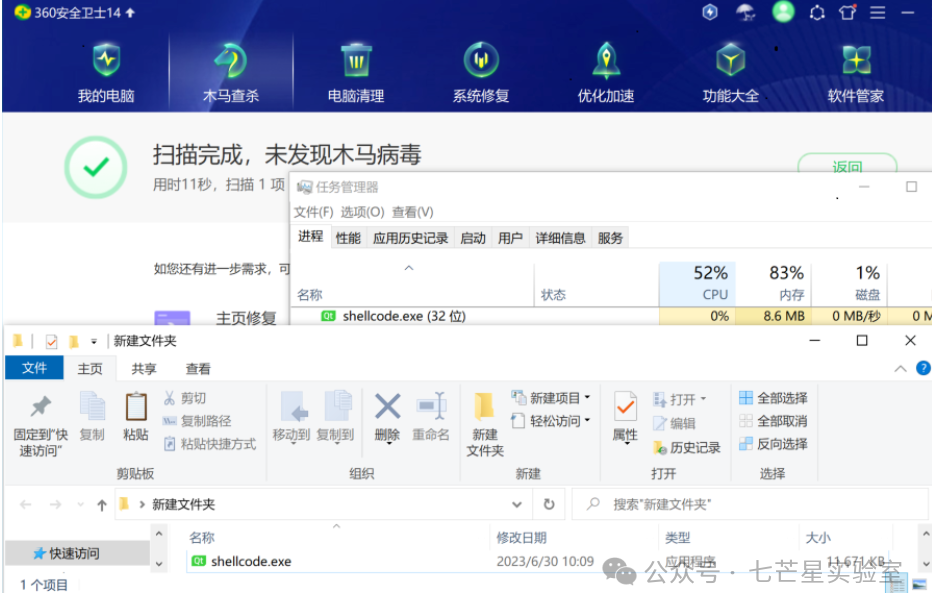Launch 电脑清理 (PC Cleanup) in 360
The width and height of the screenshot is (932, 609).
pos(356,70)
